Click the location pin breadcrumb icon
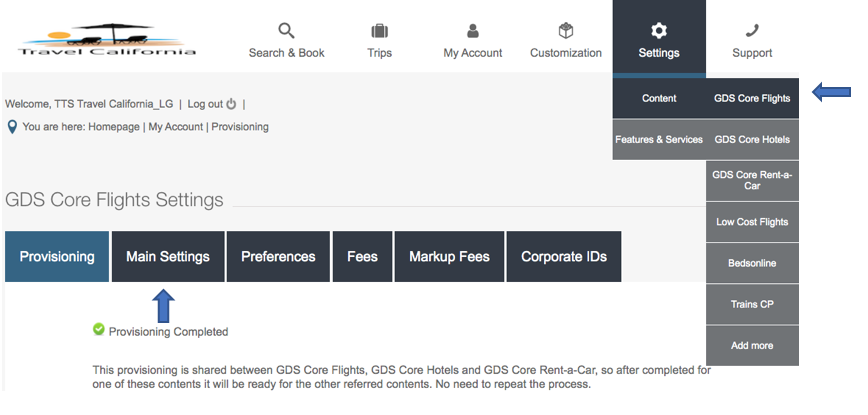 (x=12, y=127)
